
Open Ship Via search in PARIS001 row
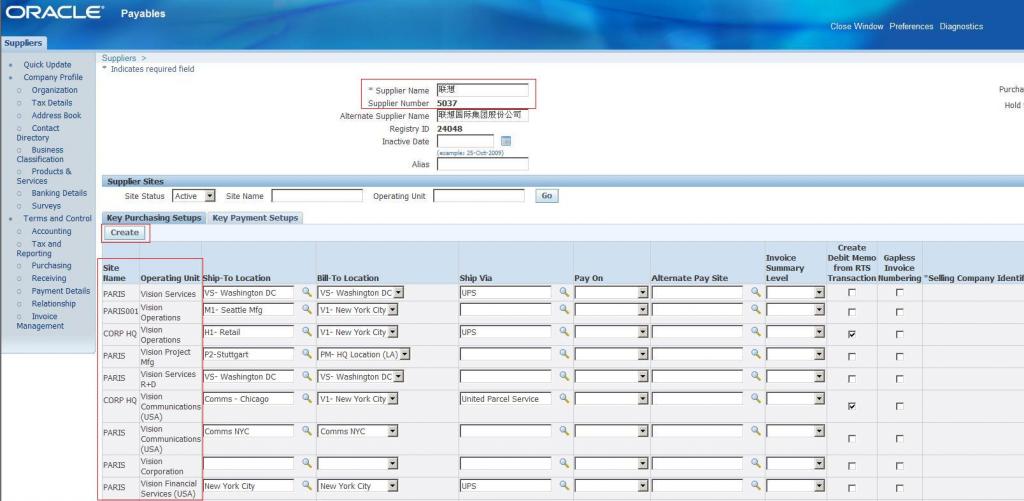[564, 309]
